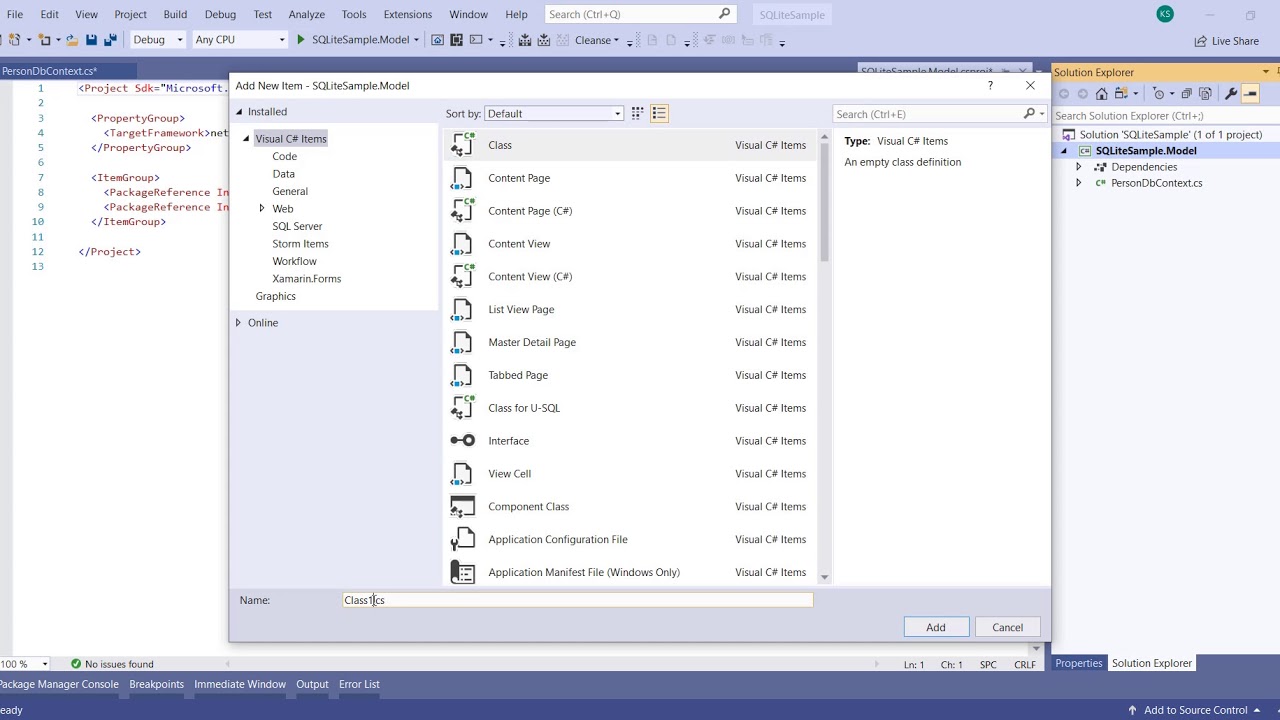Screen dimensions: 1280x720
Task: Expand the Web category node
Action: pos(262,209)
